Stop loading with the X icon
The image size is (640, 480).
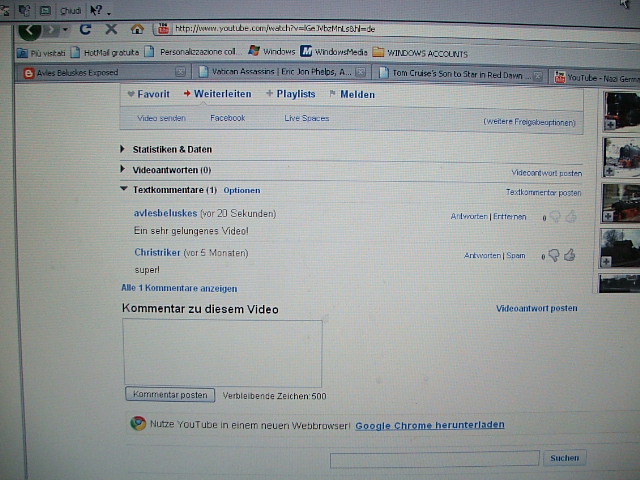(111, 29)
